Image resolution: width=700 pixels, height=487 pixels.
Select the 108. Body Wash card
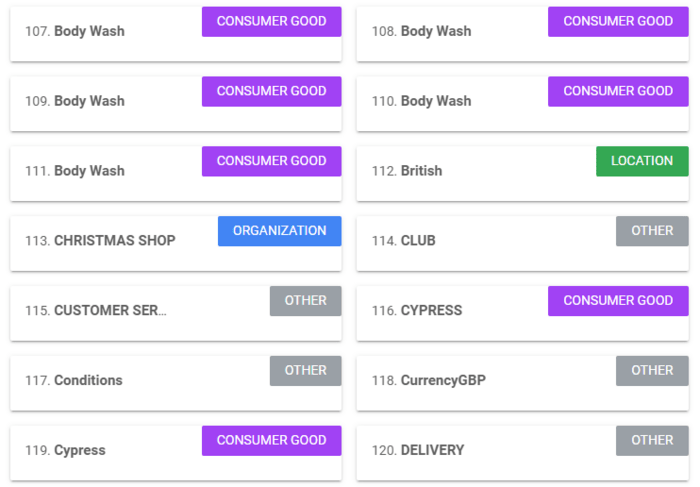click(x=522, y=34)
